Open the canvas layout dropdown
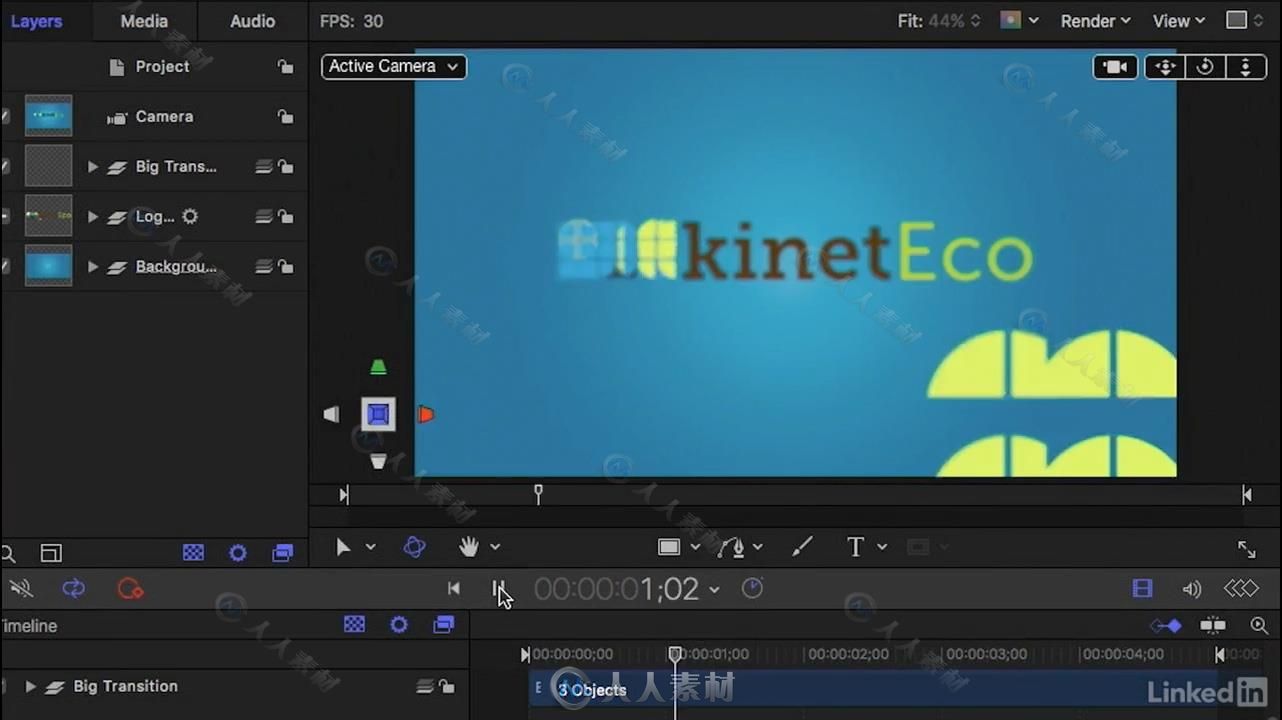This screenshot has height=720, width=1282. pyautogui.click(x=1245, y=21)
